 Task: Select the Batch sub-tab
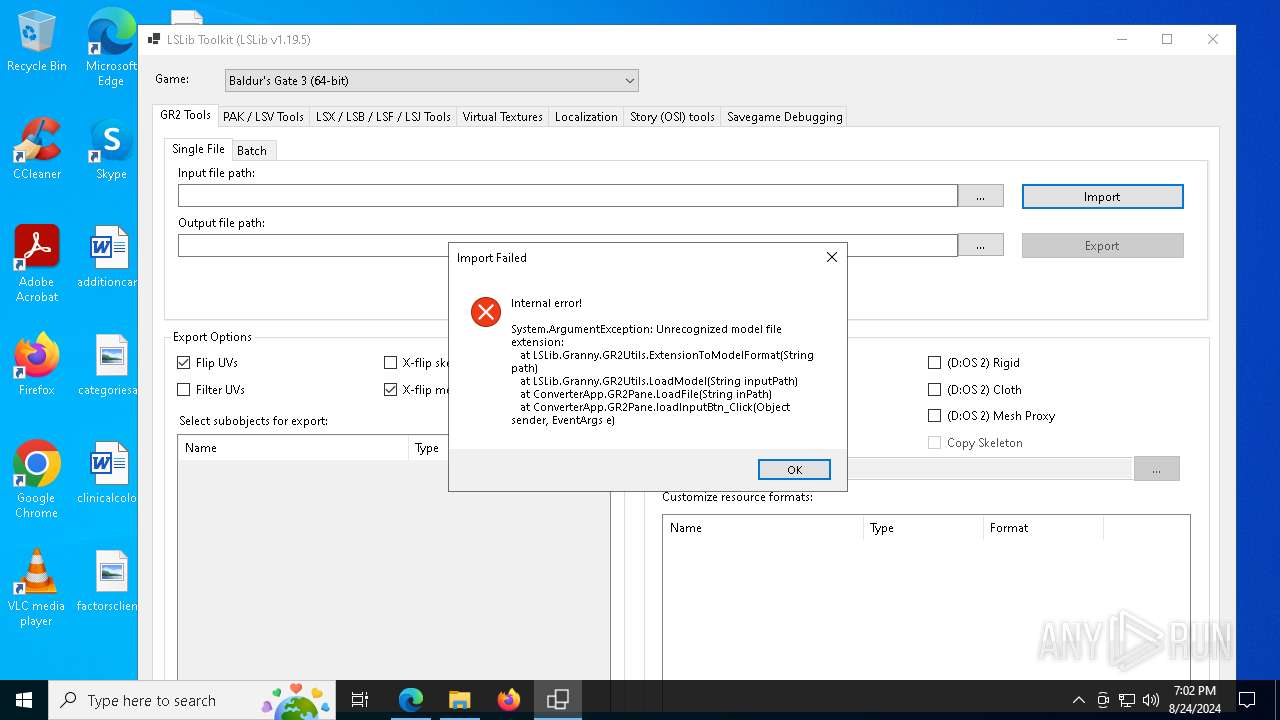[252, 150]
